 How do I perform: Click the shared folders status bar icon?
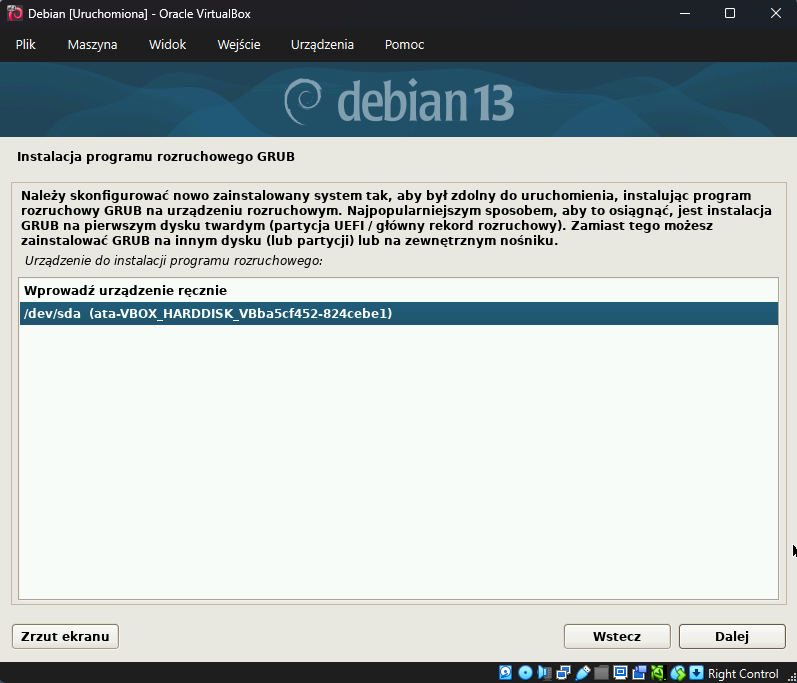click(601, 673)
